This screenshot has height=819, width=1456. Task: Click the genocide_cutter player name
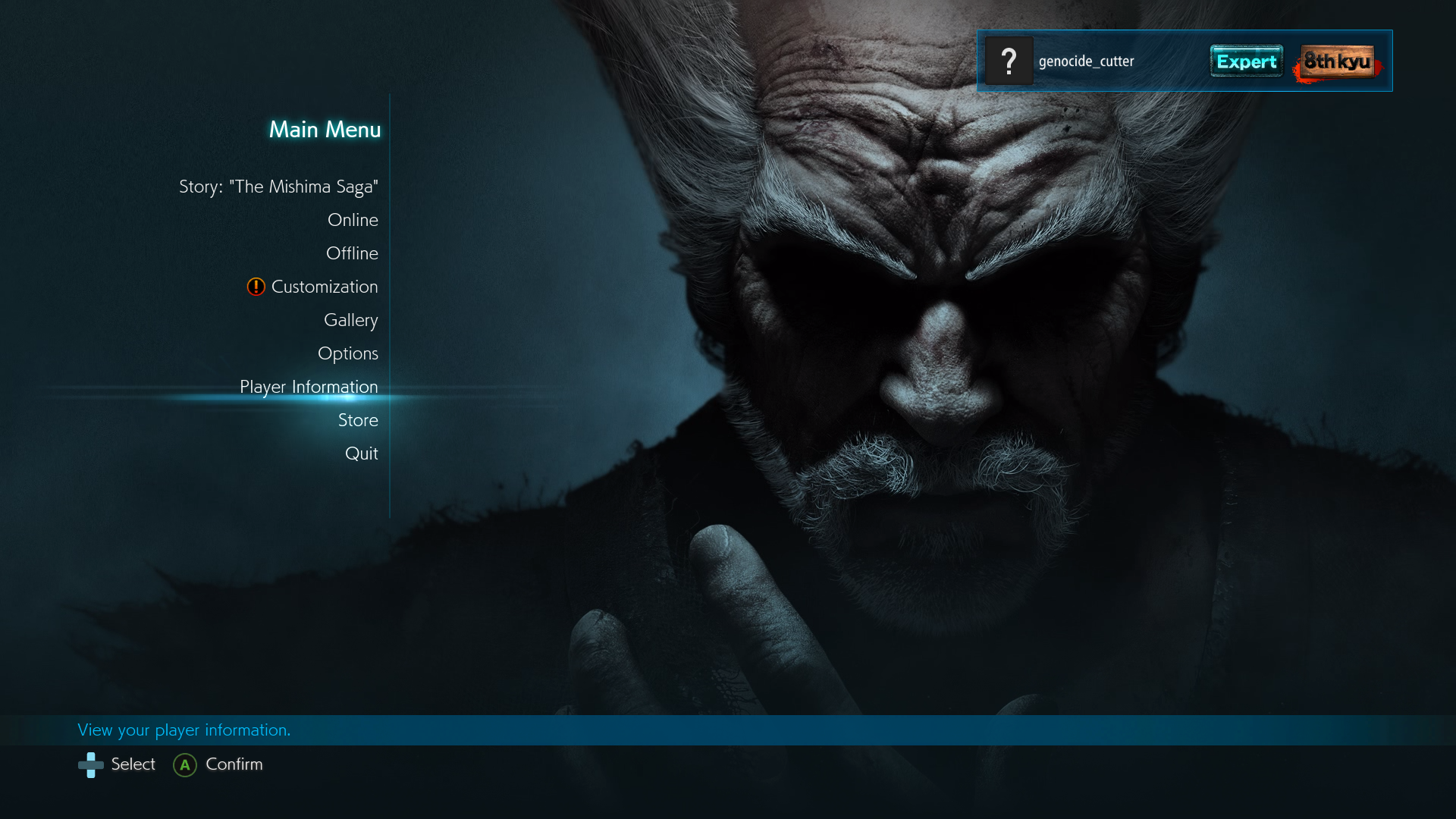tap(1086, 61)
